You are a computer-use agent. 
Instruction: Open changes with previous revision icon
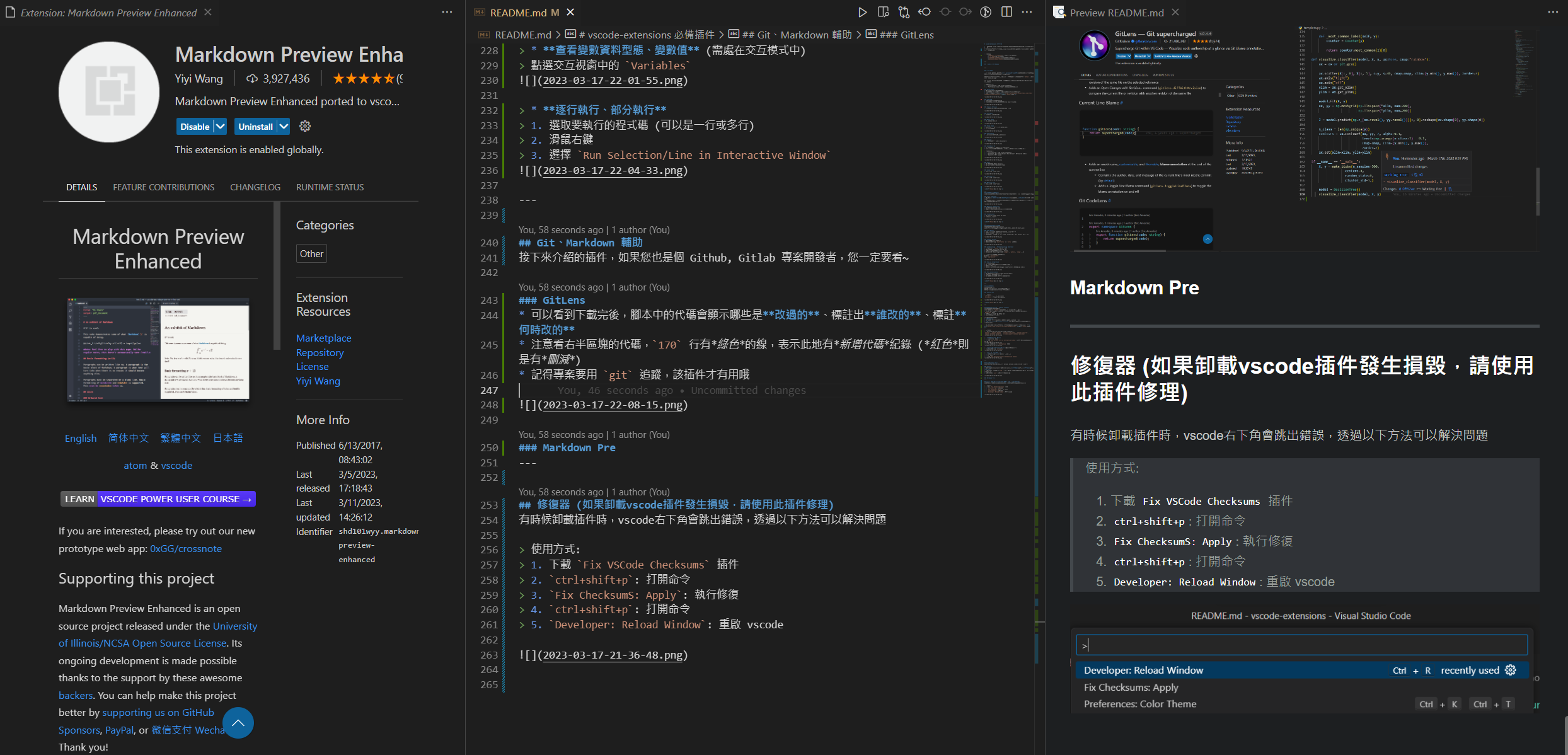point(925,12)
